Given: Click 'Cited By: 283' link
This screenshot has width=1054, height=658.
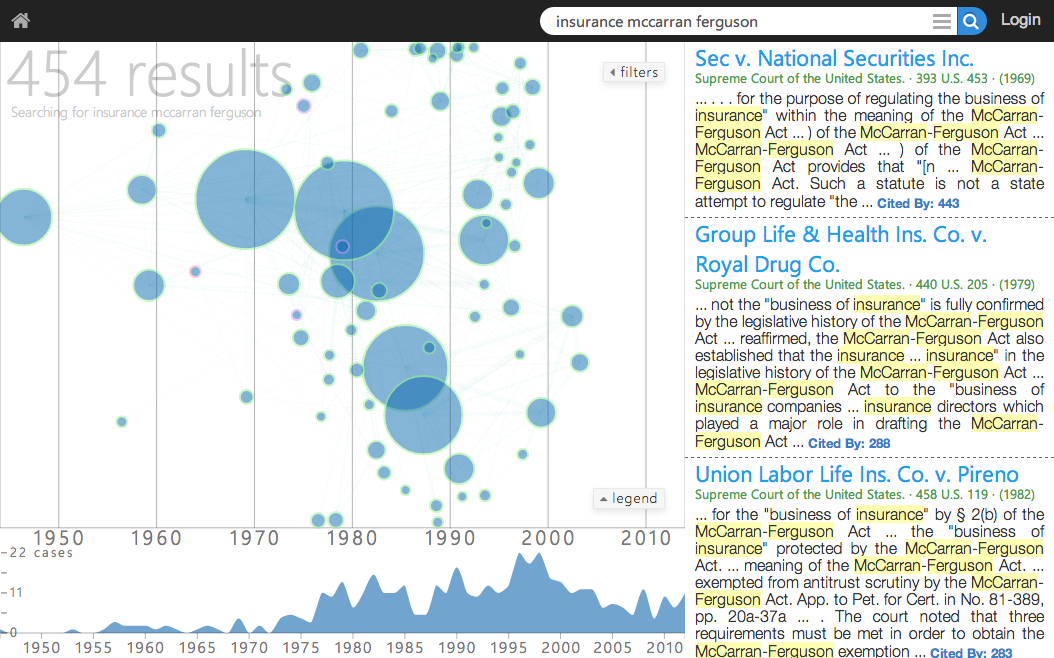Looking at the screenshot, I should tap(971, 653).
